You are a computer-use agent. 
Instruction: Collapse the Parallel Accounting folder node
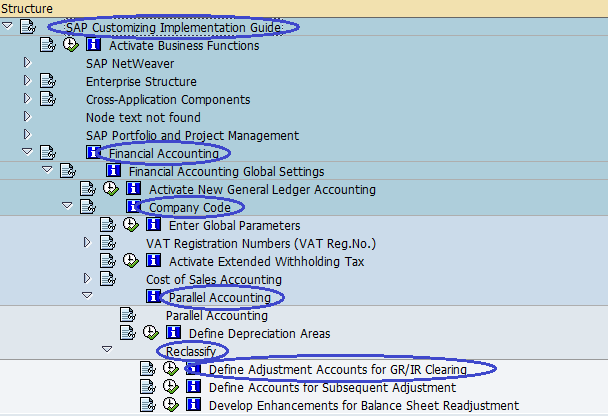tap(87, 296)
